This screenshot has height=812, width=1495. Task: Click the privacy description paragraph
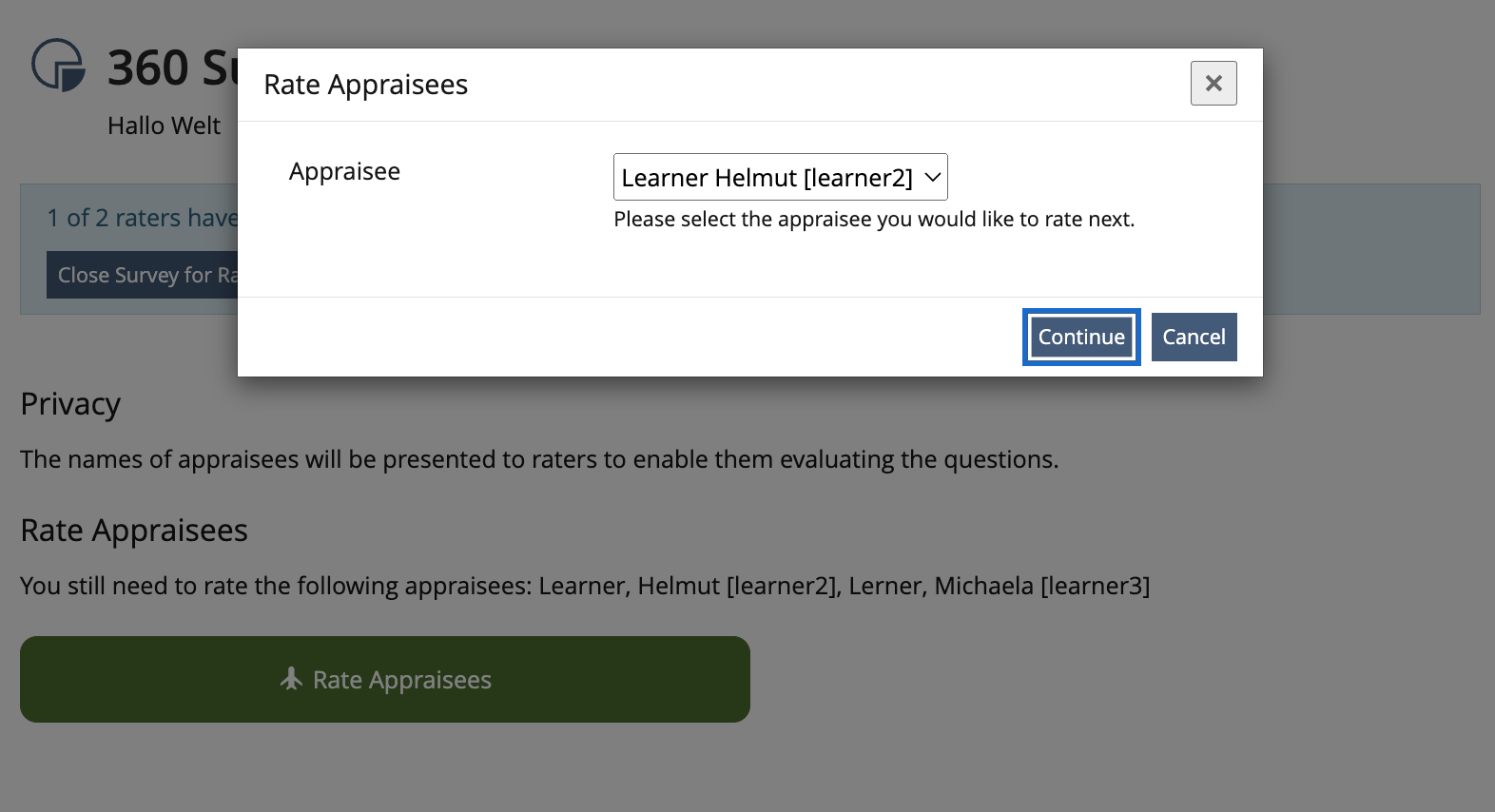click(x=539, y=460)
